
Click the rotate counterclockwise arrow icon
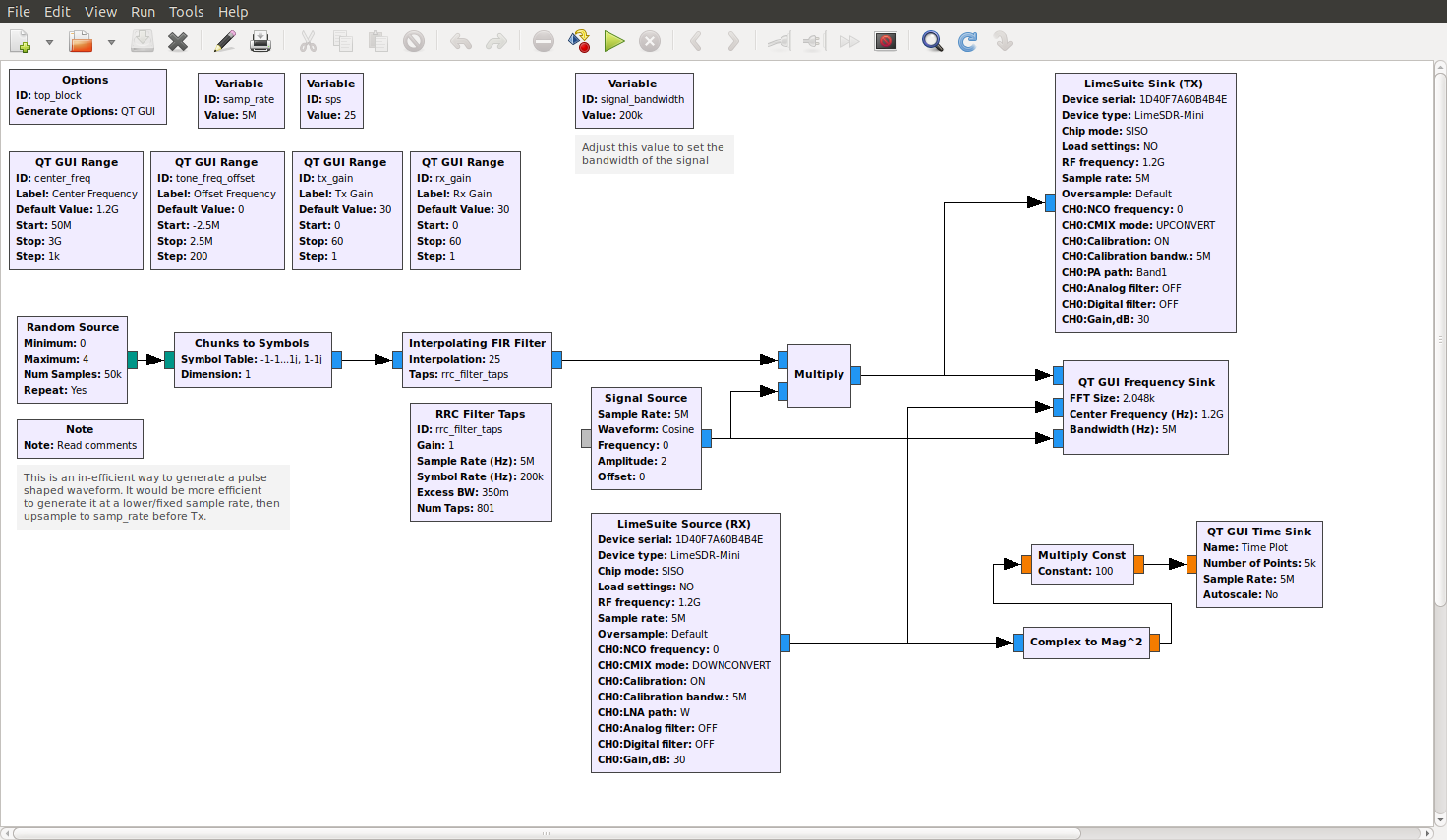coord(697,41)
